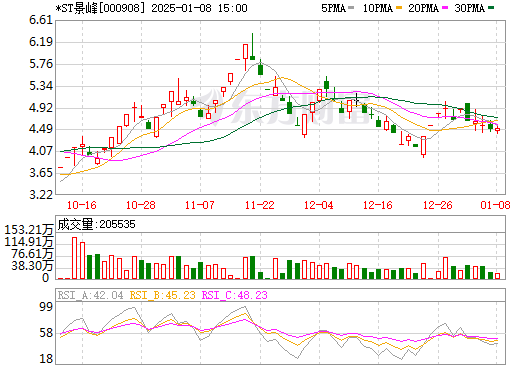Click the gray 5PMA line color swatch
The image size is (520, 365).
(351, 8)
